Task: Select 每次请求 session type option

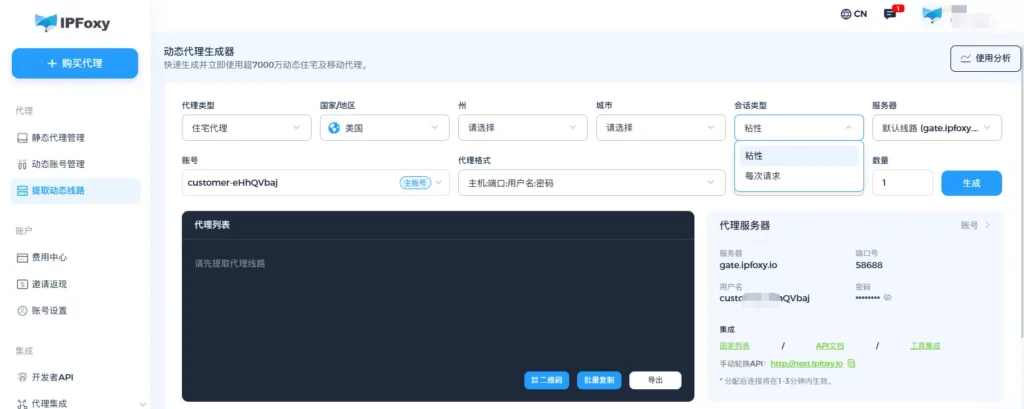Action: coord(763,176)
